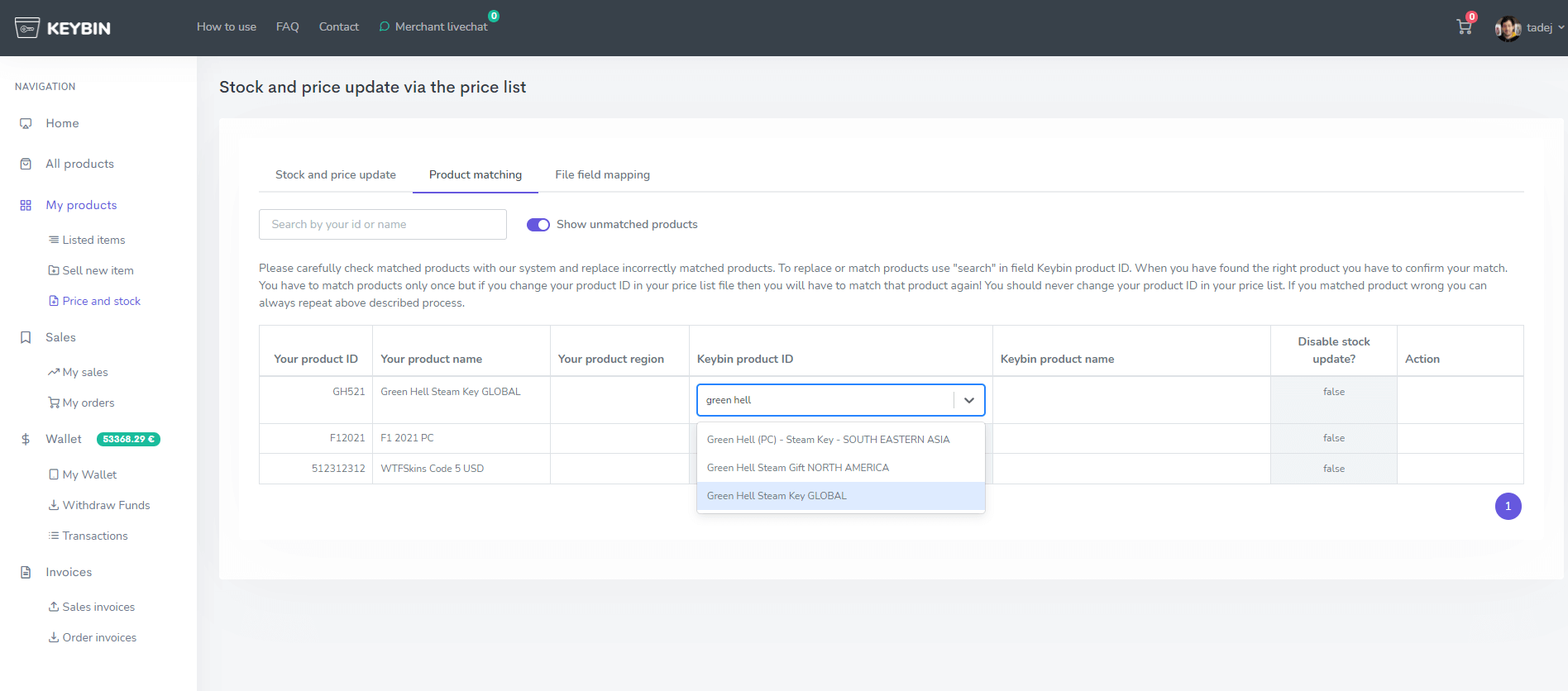Click false value in GH521 row

[x=1334, y=392]
